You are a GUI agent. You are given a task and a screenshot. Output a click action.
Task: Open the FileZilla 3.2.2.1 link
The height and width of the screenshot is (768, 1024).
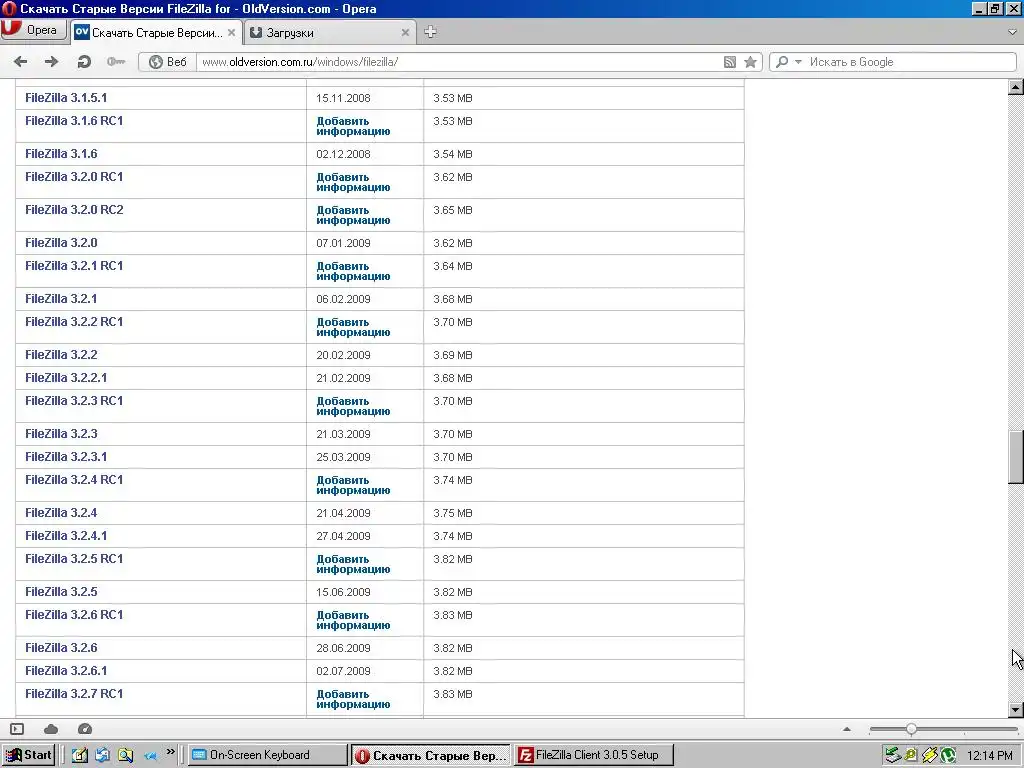click(66, 377)
